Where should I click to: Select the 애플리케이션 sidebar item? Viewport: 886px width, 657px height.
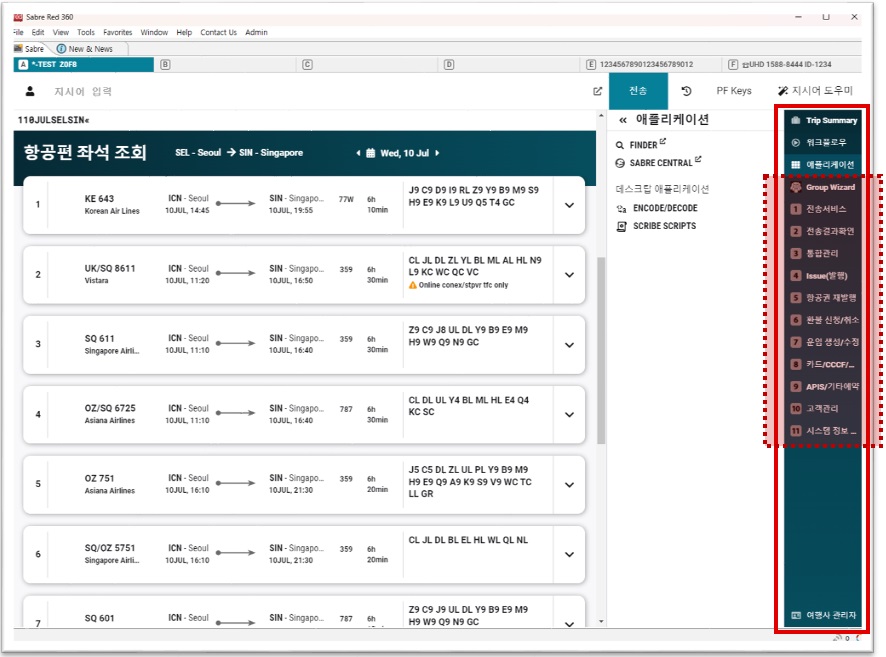[x=823, y=164]
